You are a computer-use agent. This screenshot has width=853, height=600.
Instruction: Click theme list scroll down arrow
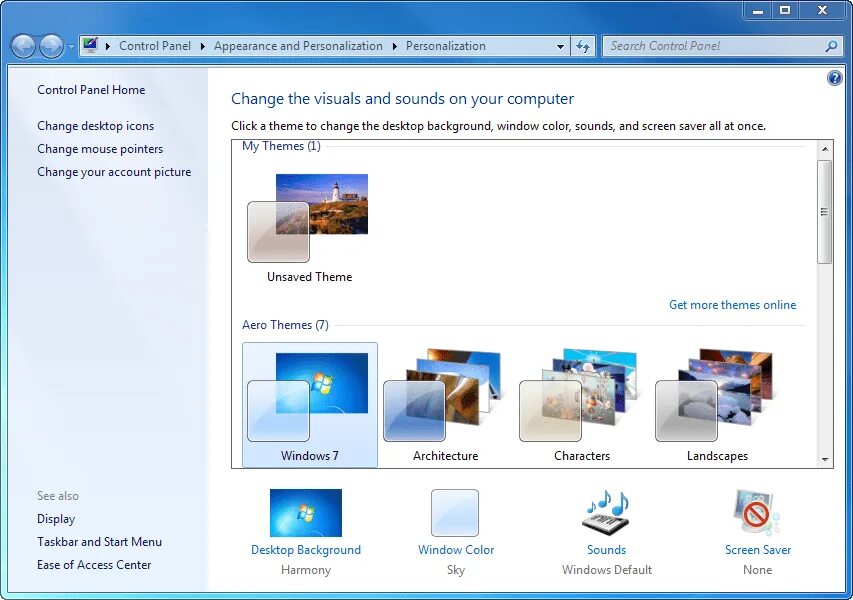coord(825,460)
